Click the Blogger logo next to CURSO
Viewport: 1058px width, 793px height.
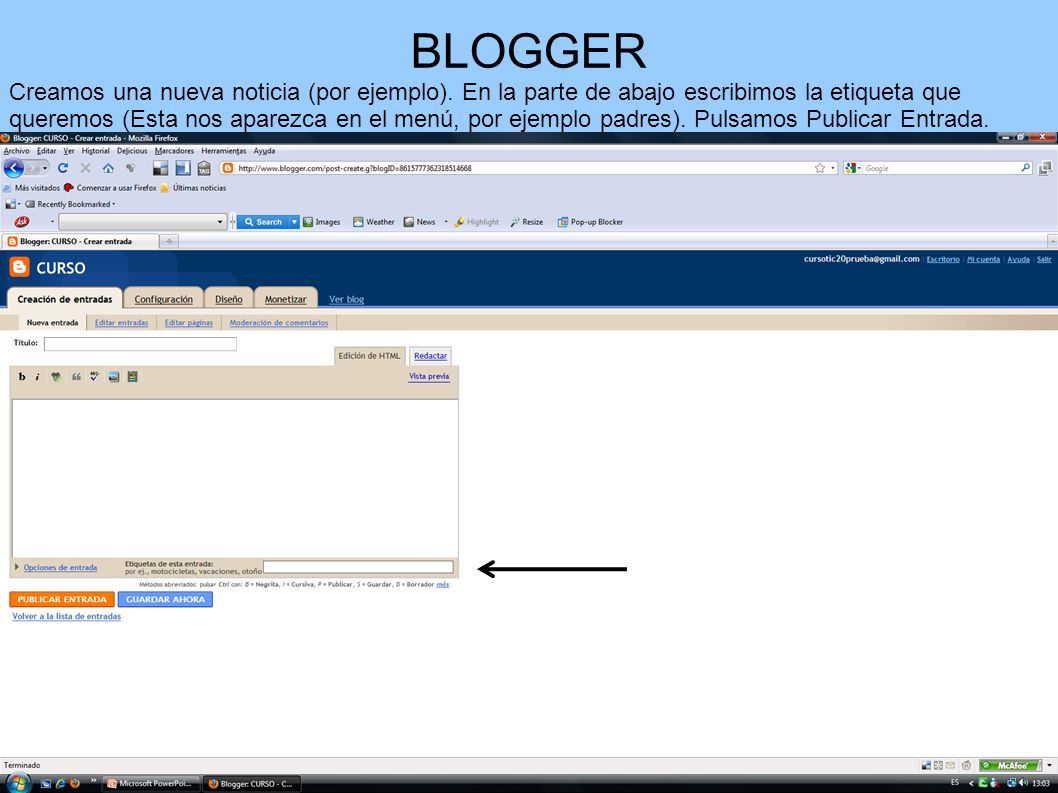(x=20, y=267)
